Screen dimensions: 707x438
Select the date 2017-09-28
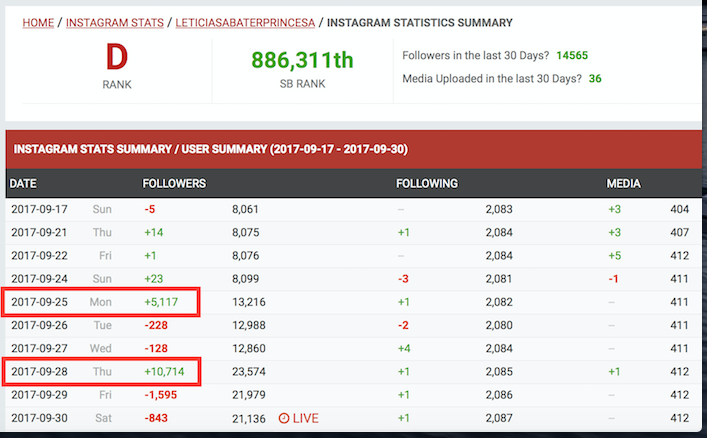[39, 372]
